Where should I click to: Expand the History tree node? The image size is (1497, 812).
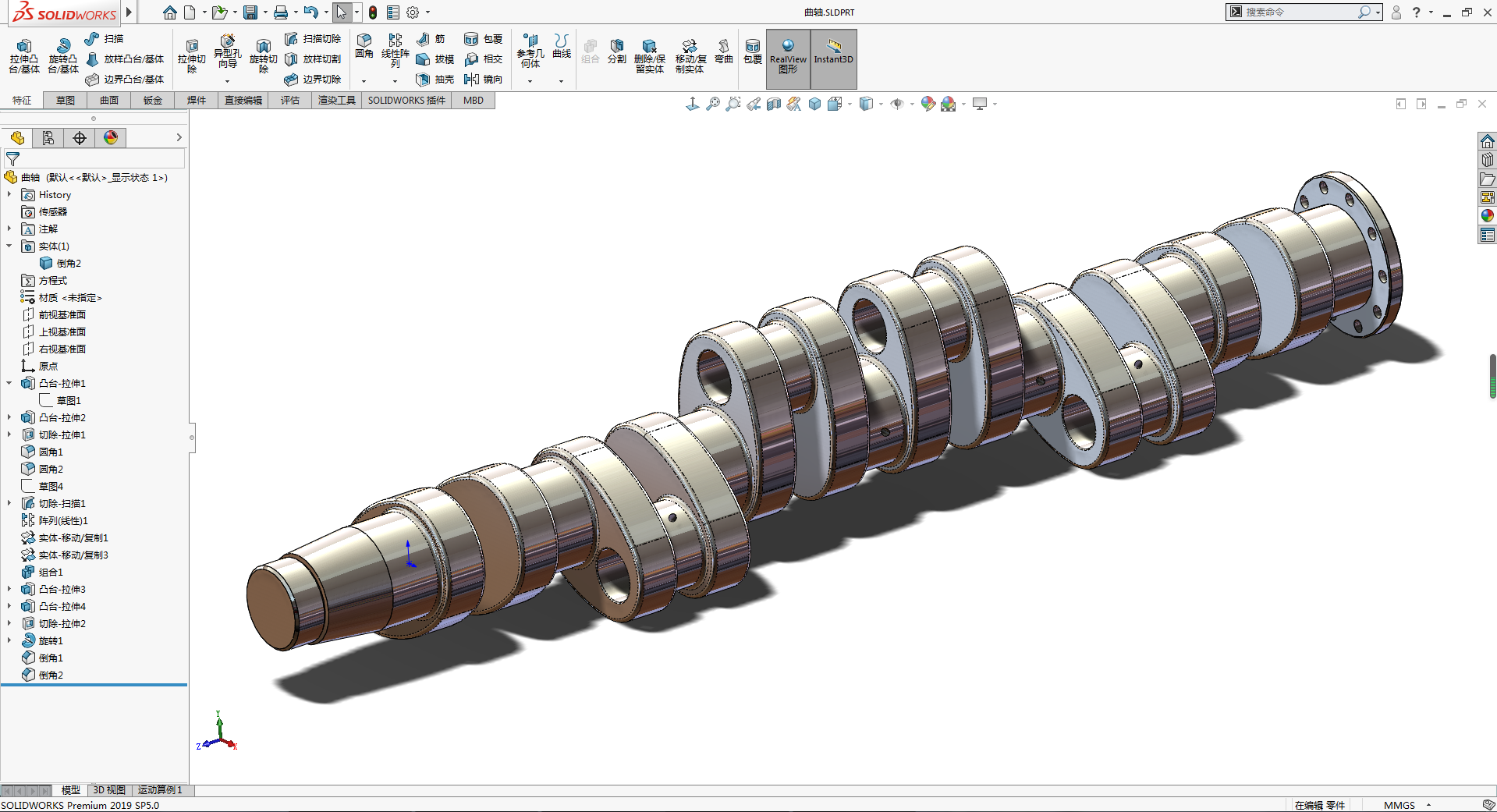9,194
